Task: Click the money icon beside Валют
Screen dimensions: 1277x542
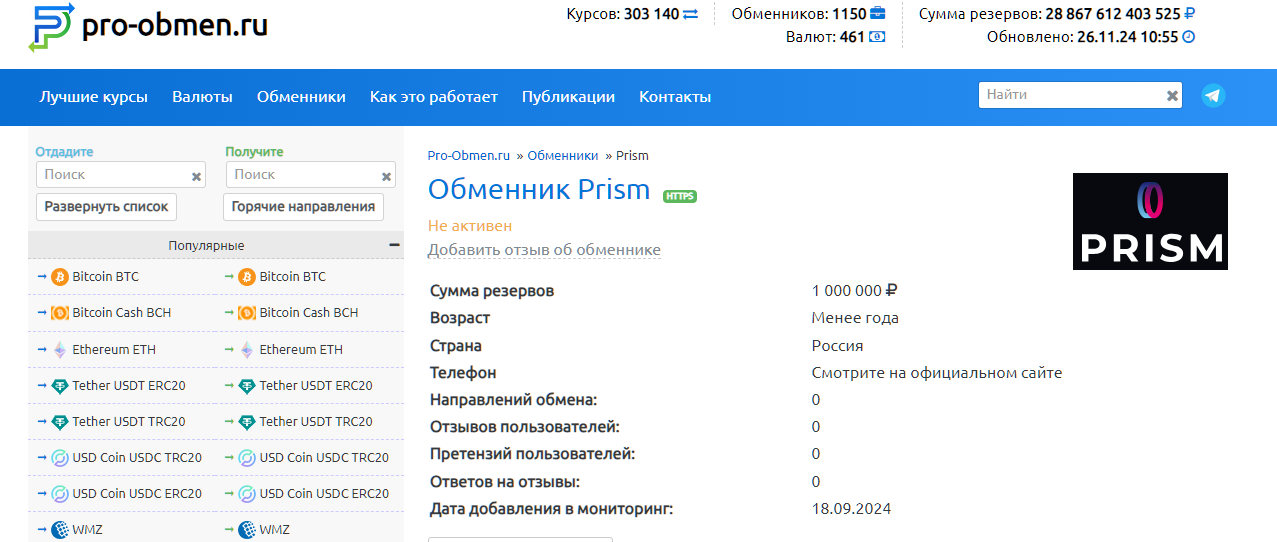Action: point(877,37)
